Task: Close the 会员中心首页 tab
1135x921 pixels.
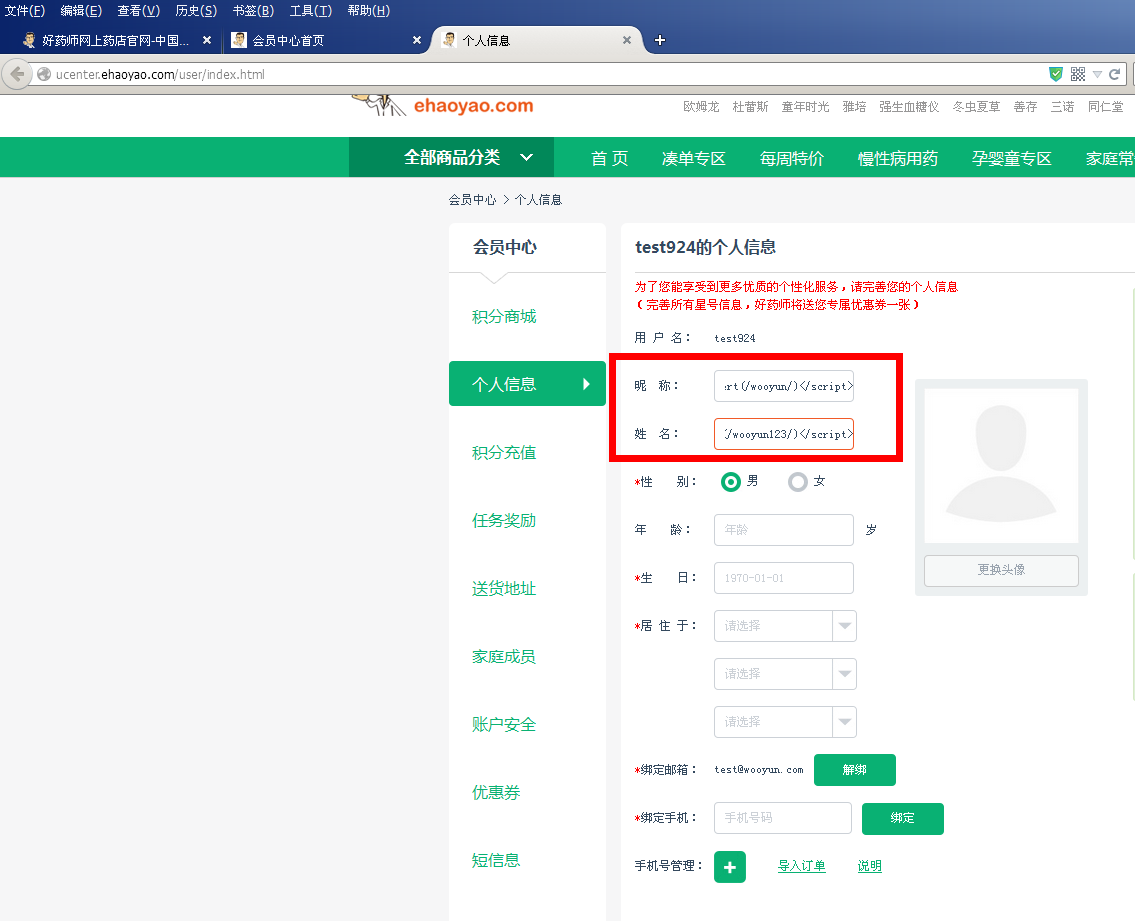Action: tap(417, 41)
